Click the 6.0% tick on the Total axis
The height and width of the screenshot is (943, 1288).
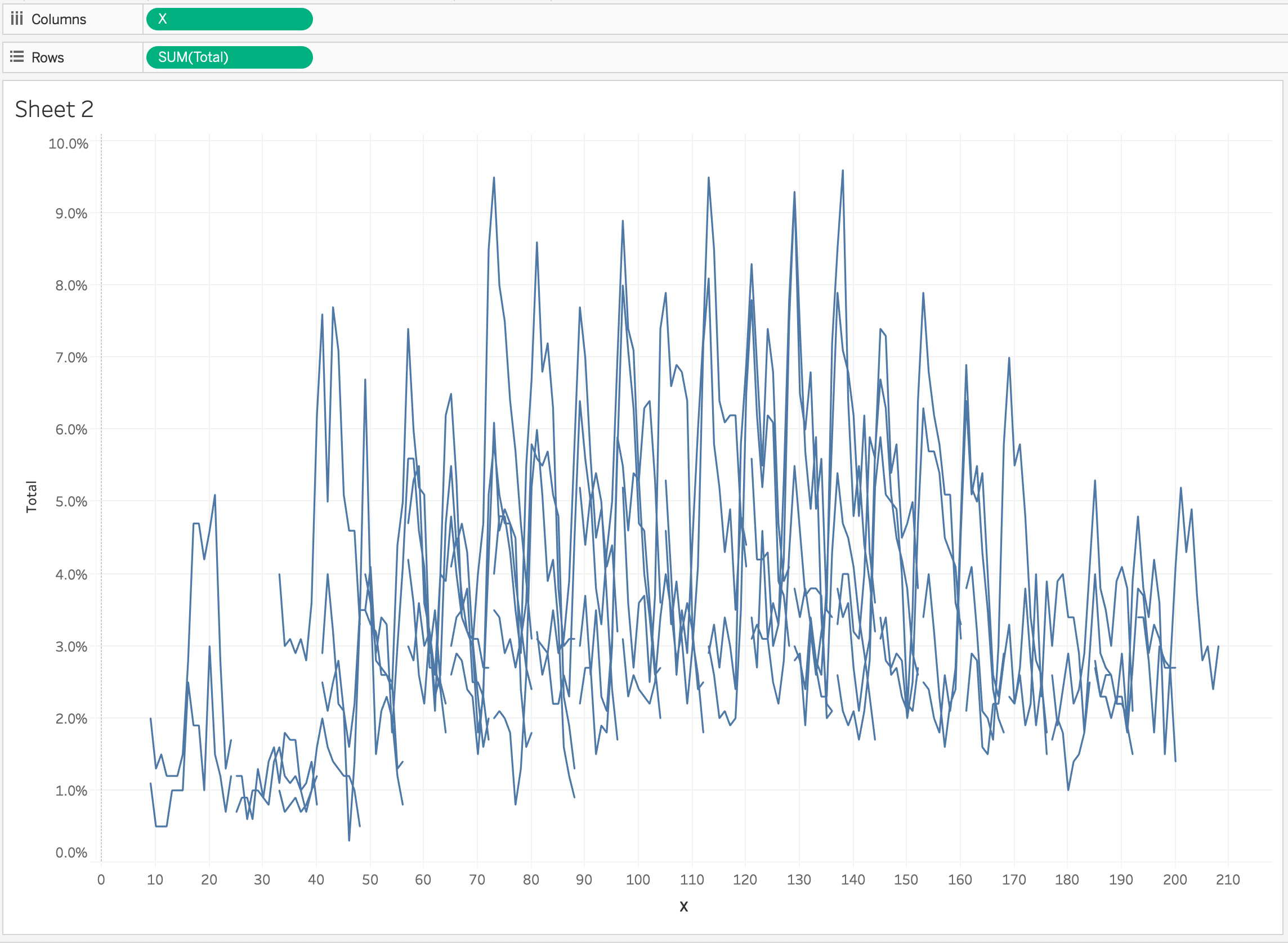point(71,429)
